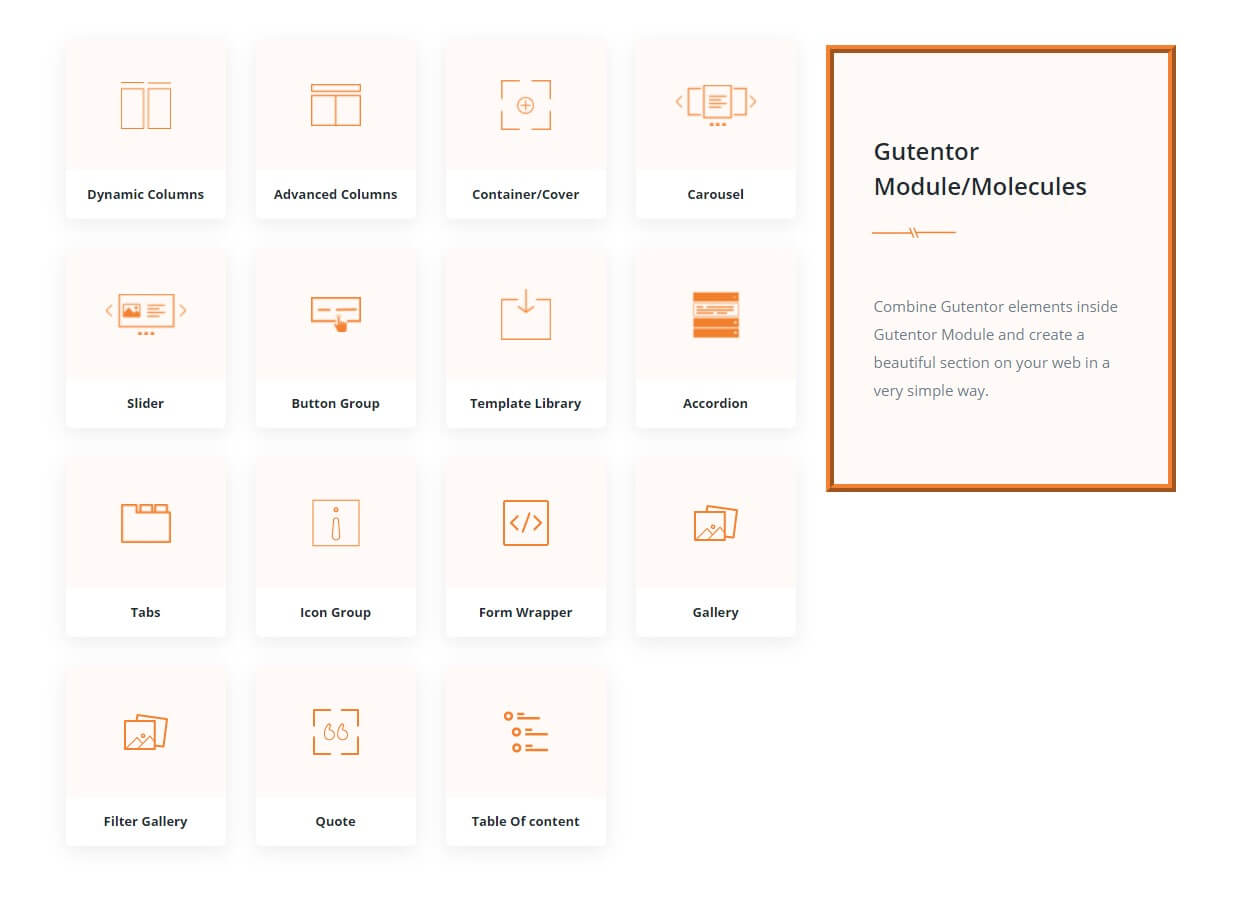1253x901 pixels.
Task: Click the Tabs label
Action: (146, 612)
